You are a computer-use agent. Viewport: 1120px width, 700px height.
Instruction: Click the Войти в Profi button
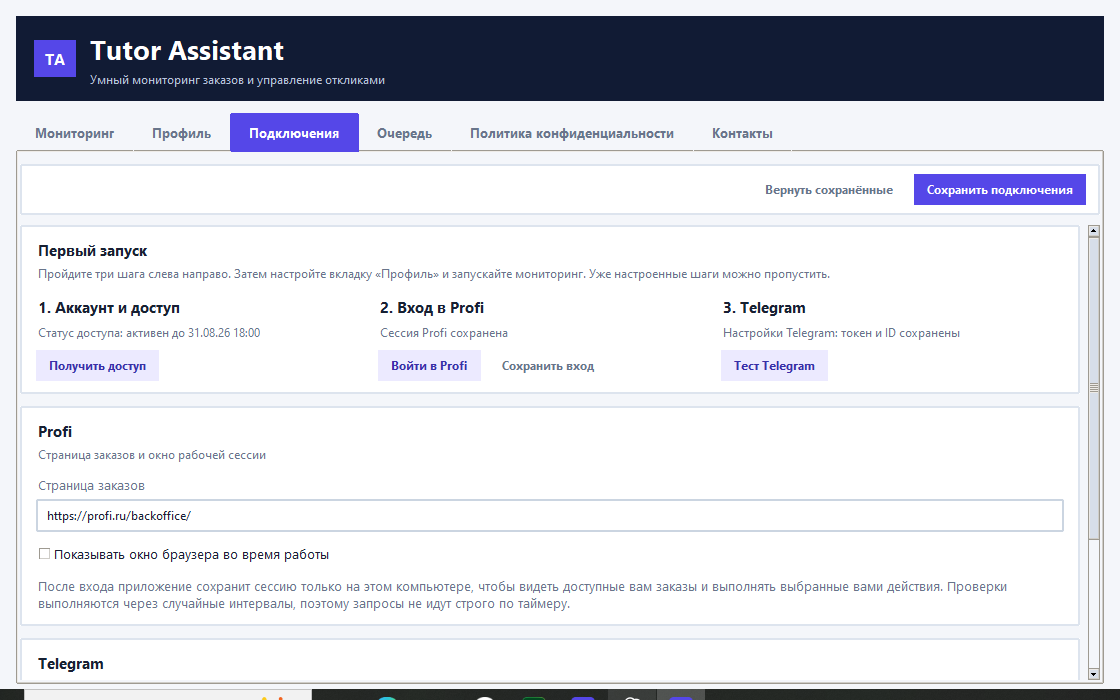[429, 365]
